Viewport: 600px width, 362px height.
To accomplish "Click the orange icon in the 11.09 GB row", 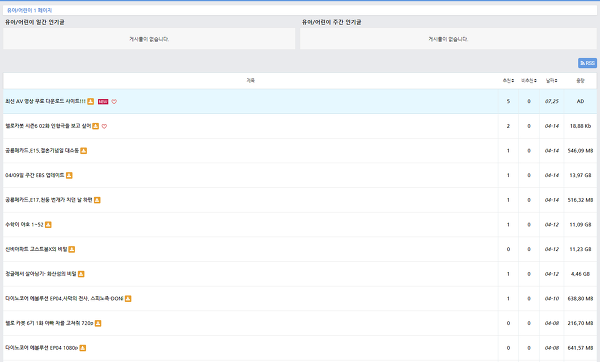I will pyautogui.click(x=48, y=225).
